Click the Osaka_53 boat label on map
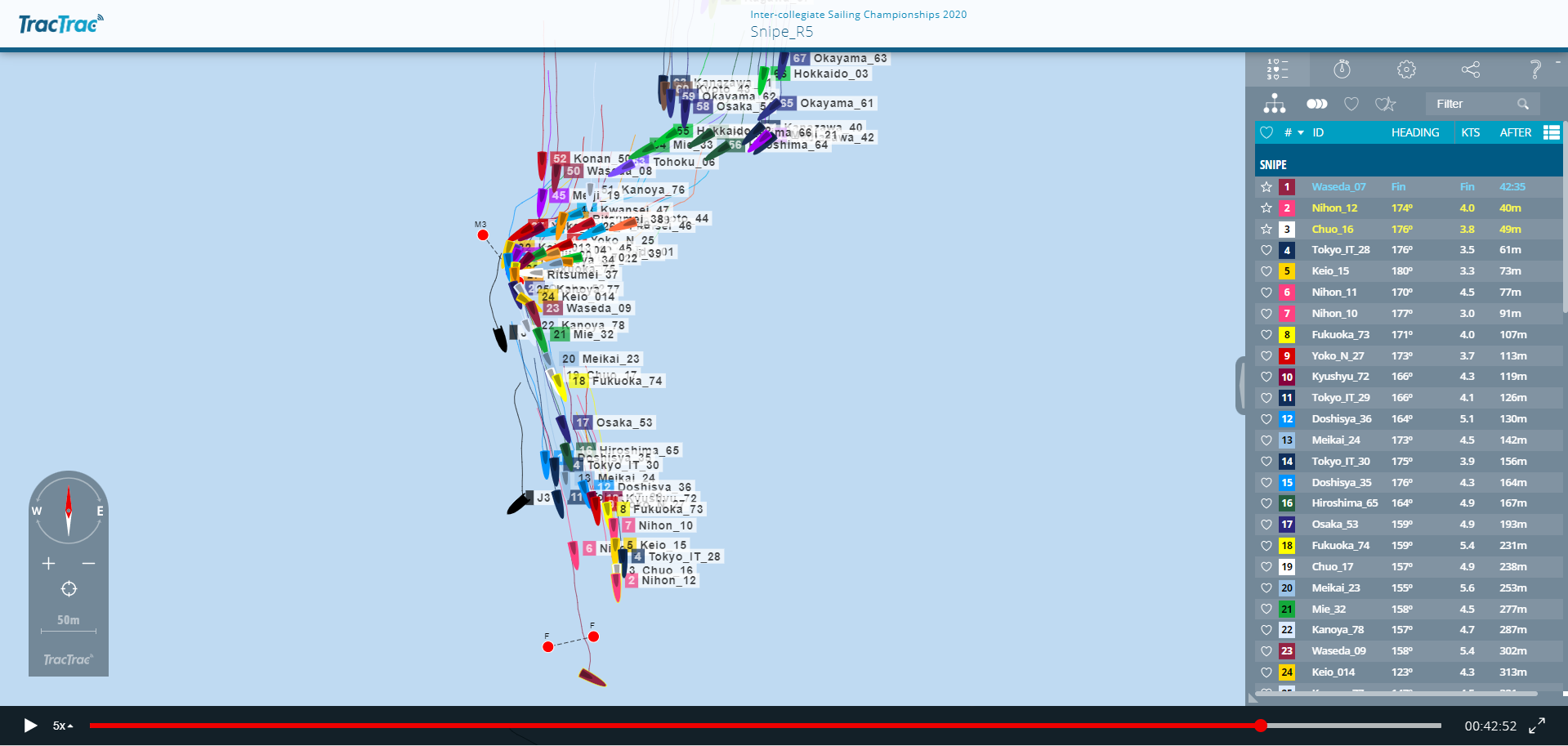Viewport: 1568px width, 746px height. click(624, 422)
